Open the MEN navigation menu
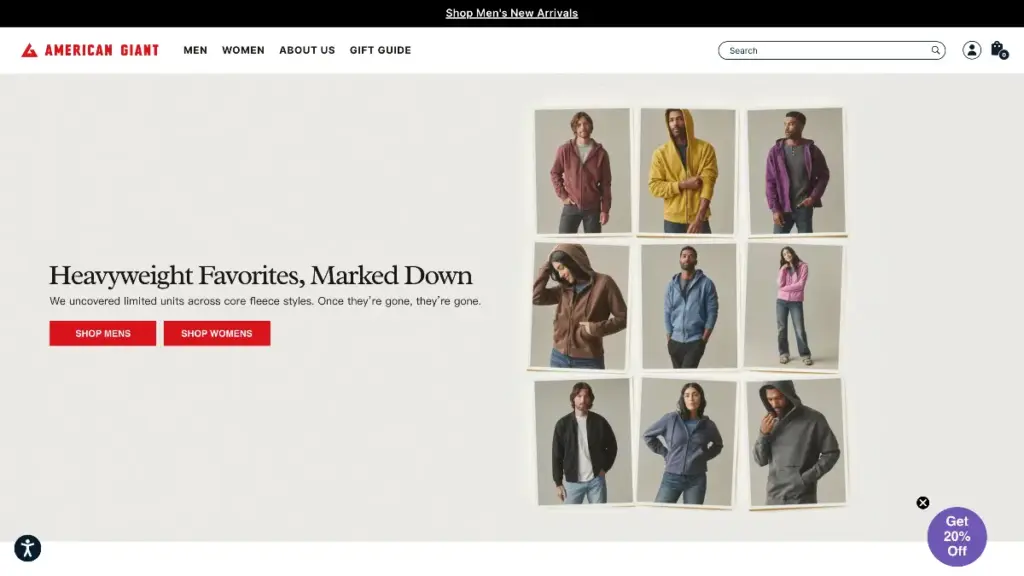Image resolution: width=1024 pixels, height=576 pixels. pyautogui.click(x=195, y=50)
